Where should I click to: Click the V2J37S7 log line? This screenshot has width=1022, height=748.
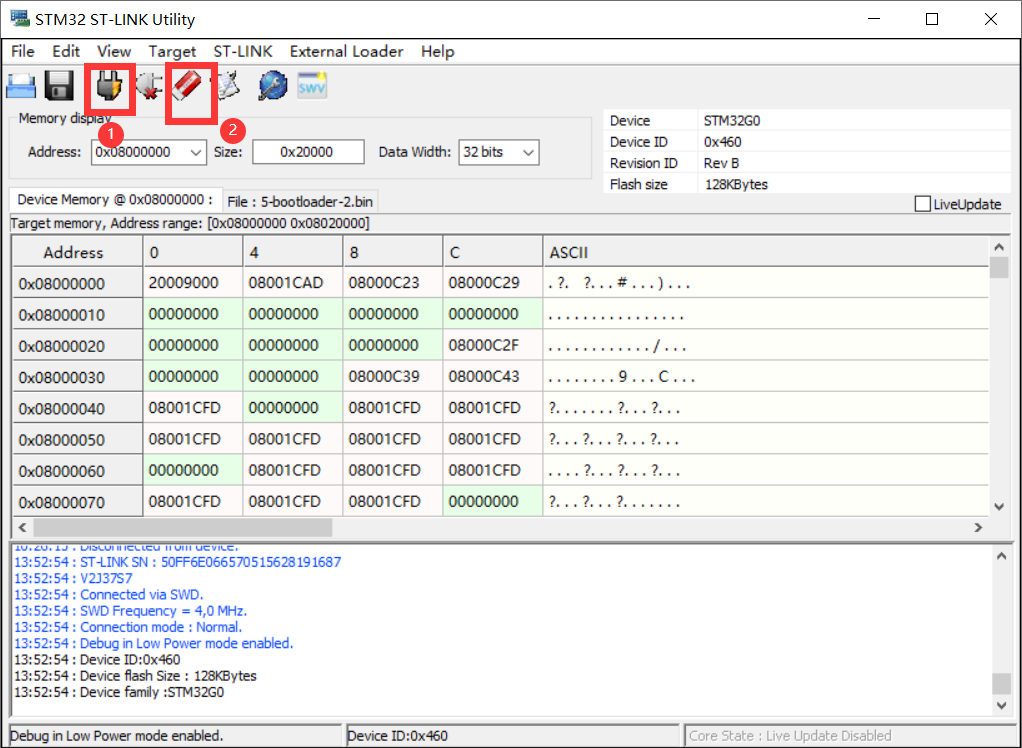point(73,578)
